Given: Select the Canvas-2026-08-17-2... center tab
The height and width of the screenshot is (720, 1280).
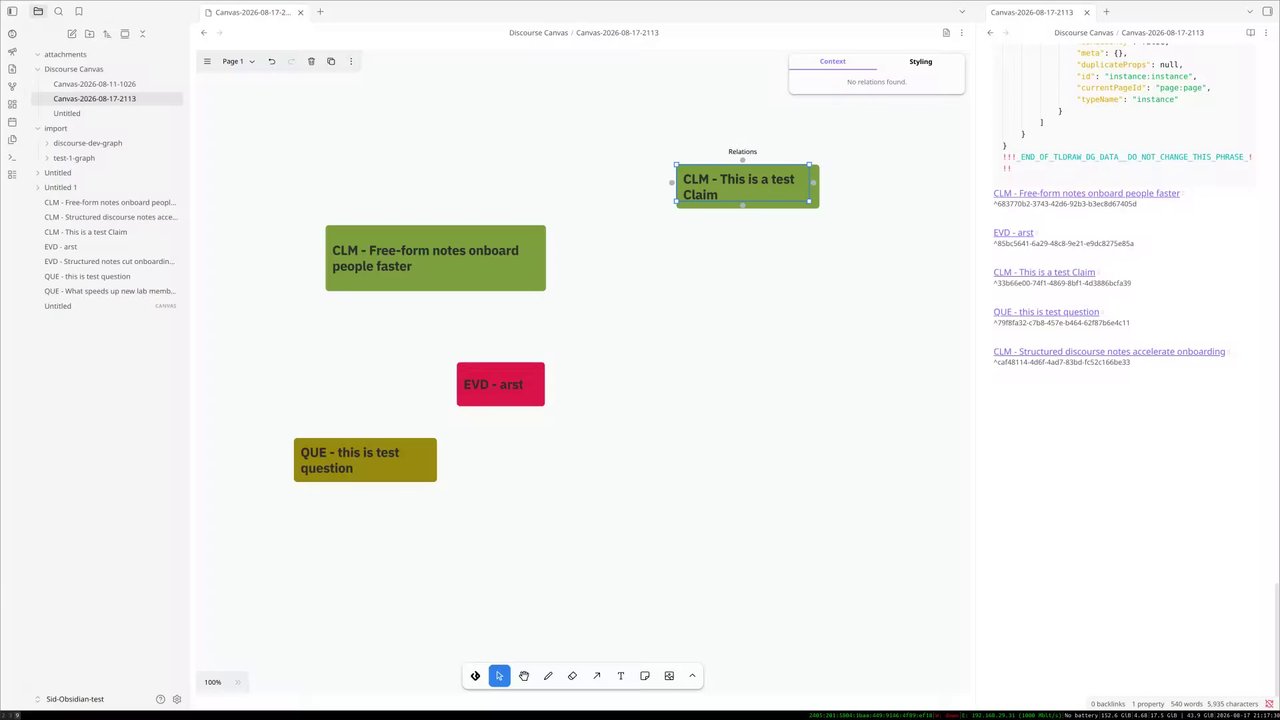Looking at the screenshot, I should (x=254, y=12).
